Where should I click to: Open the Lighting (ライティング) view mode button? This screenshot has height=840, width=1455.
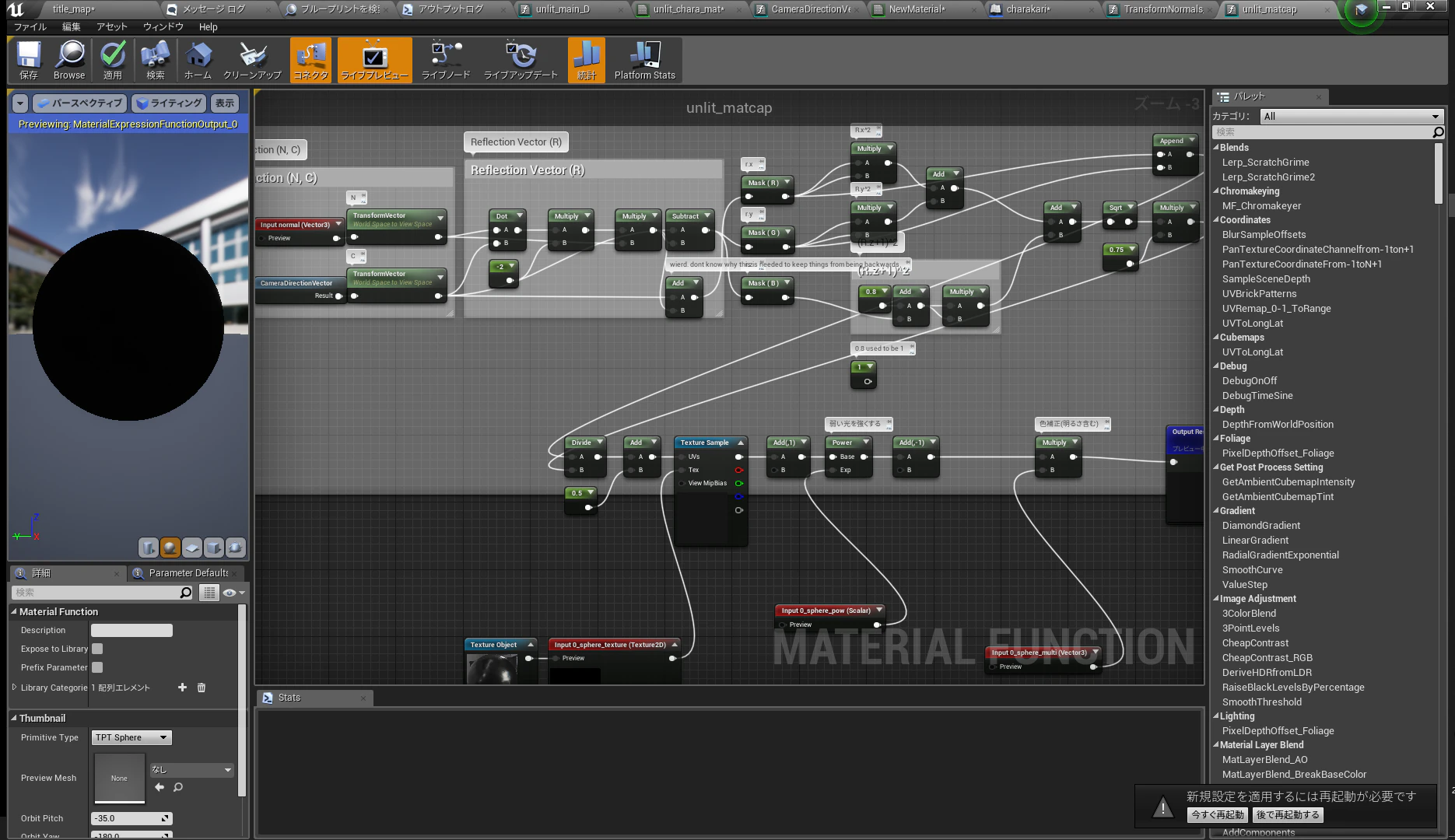[x=169, y=103]
